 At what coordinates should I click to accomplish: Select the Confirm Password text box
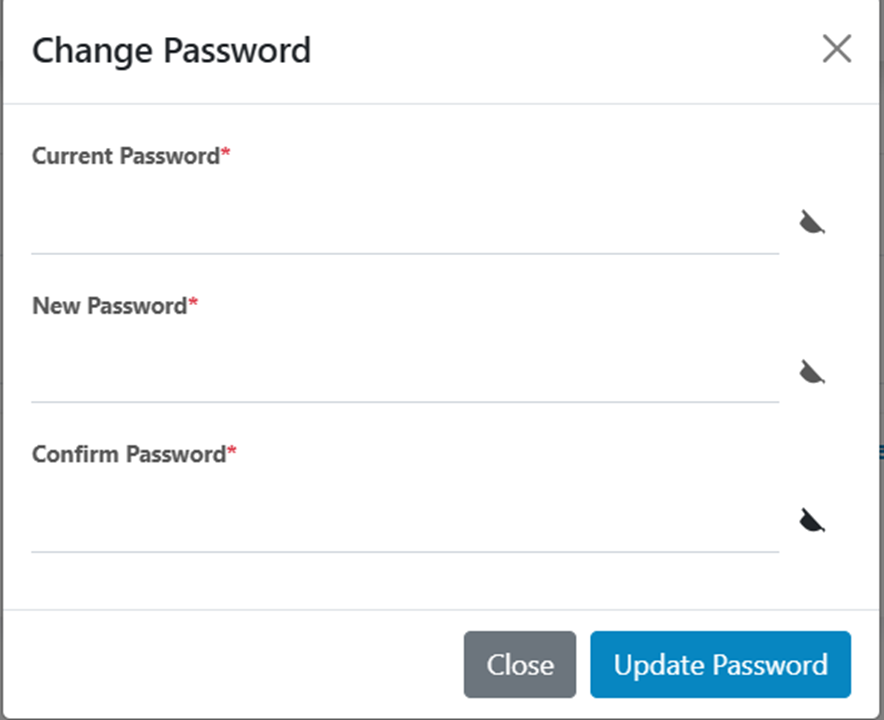(405, 520)
